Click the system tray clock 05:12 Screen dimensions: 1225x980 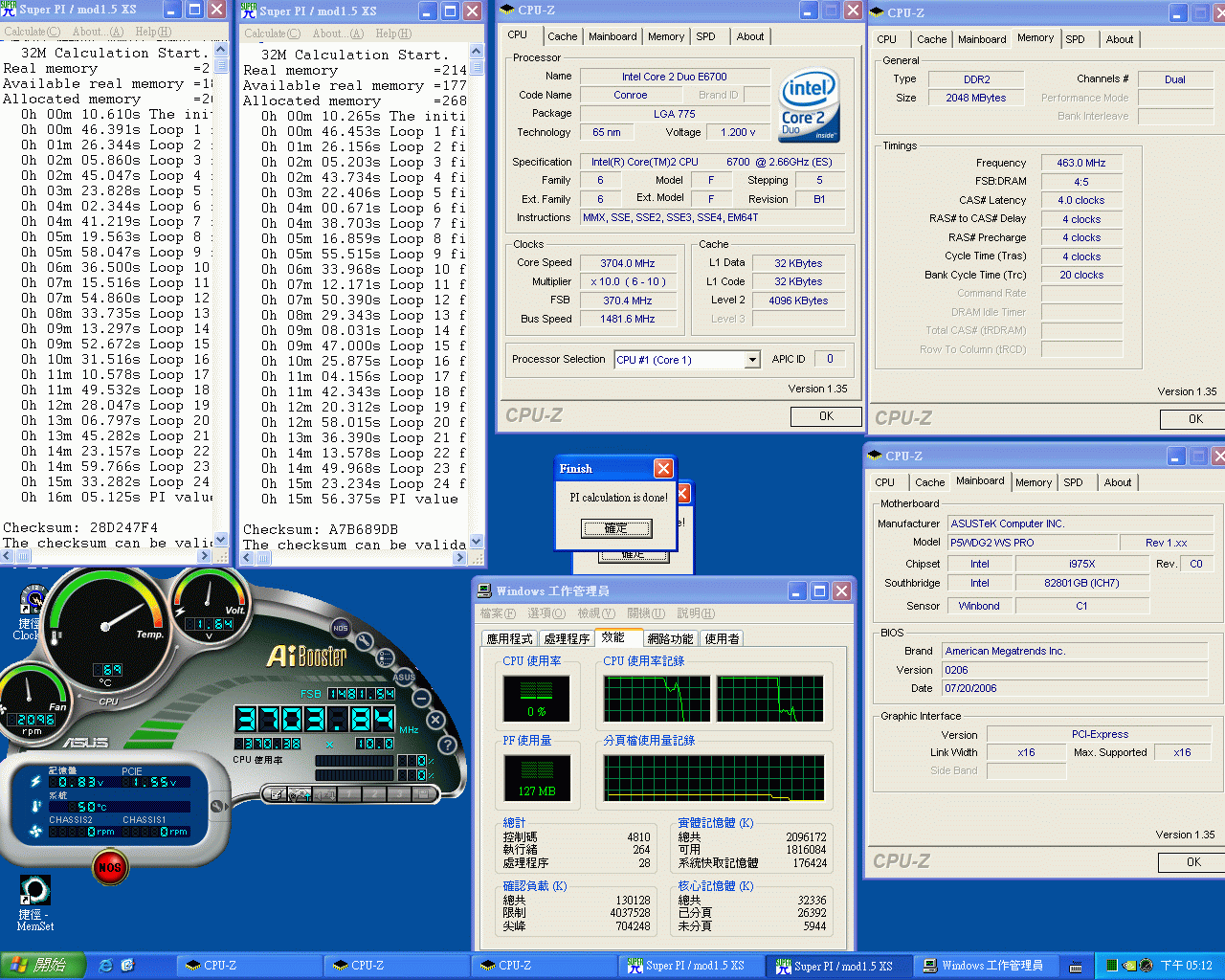[1186, 966]
